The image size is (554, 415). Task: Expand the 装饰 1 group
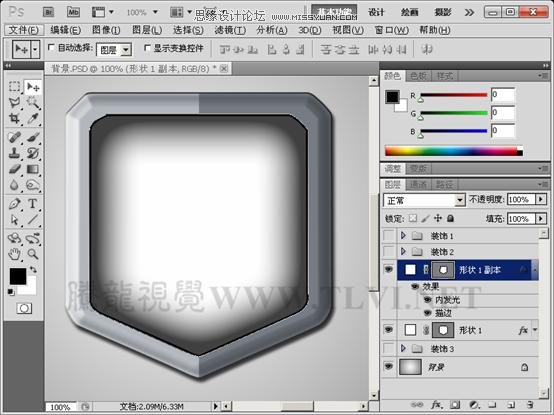403,235
